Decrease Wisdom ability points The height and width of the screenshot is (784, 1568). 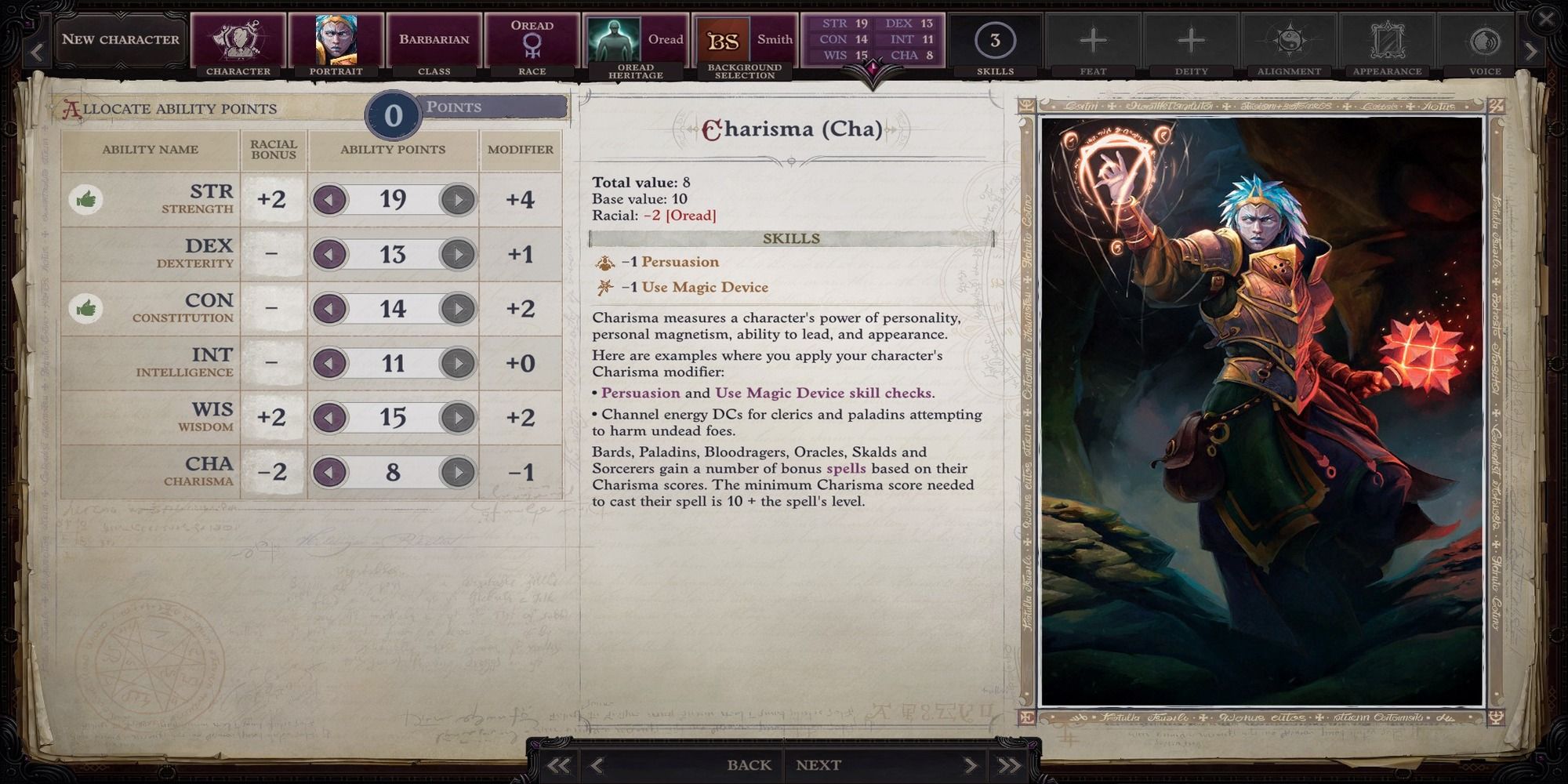pos(329,417)
